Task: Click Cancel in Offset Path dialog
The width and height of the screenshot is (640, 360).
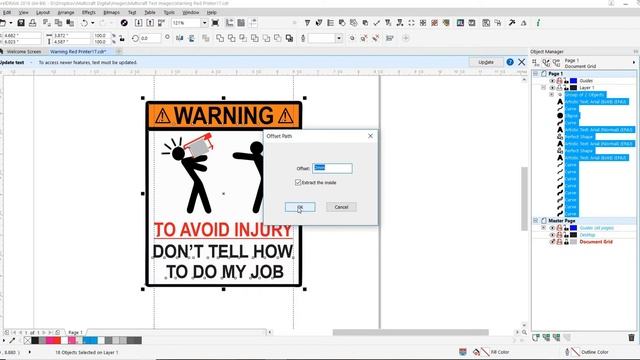Action: click(341, 207)
